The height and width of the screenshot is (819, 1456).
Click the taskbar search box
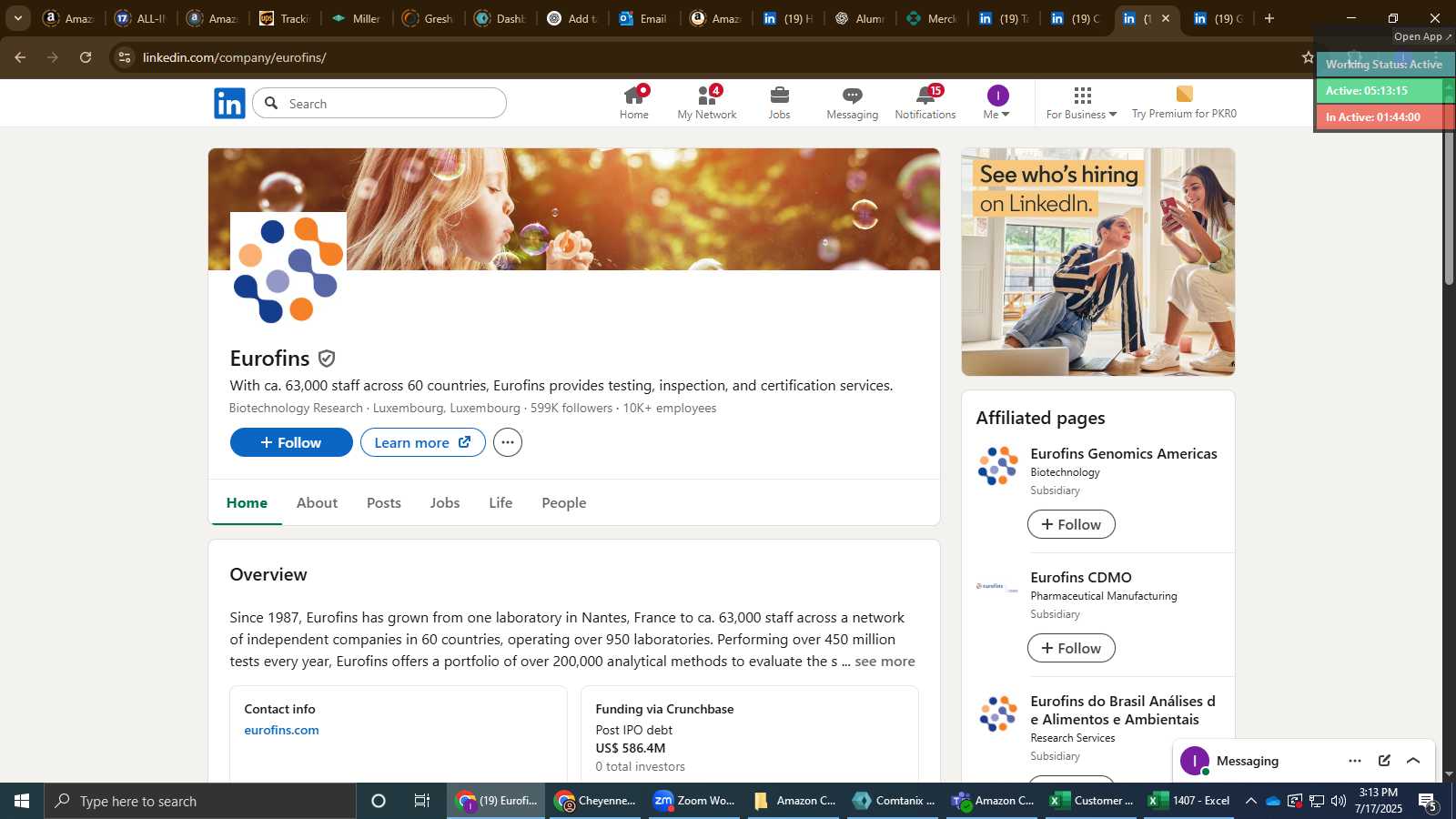(x=200, y=801)
